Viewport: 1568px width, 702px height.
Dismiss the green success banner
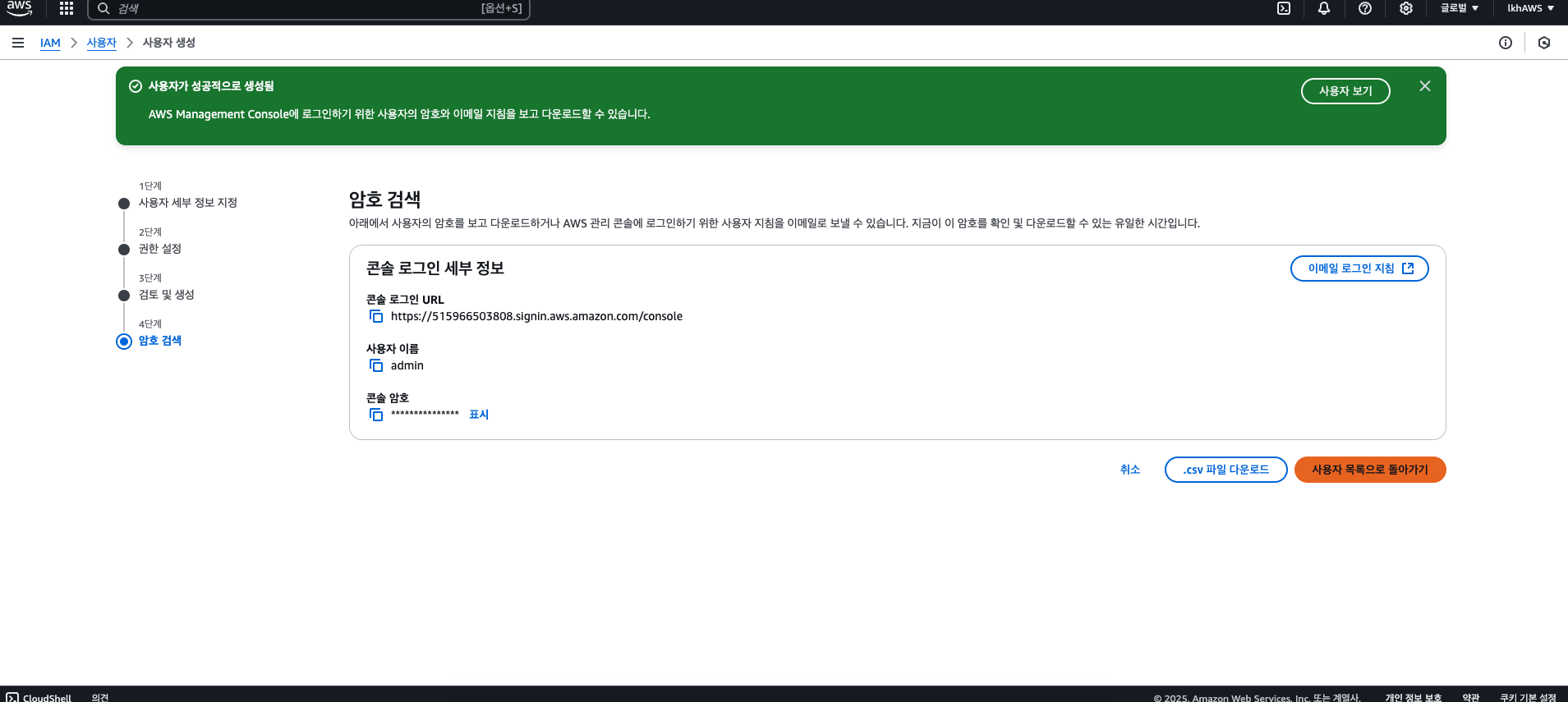tap(1425, 86)
